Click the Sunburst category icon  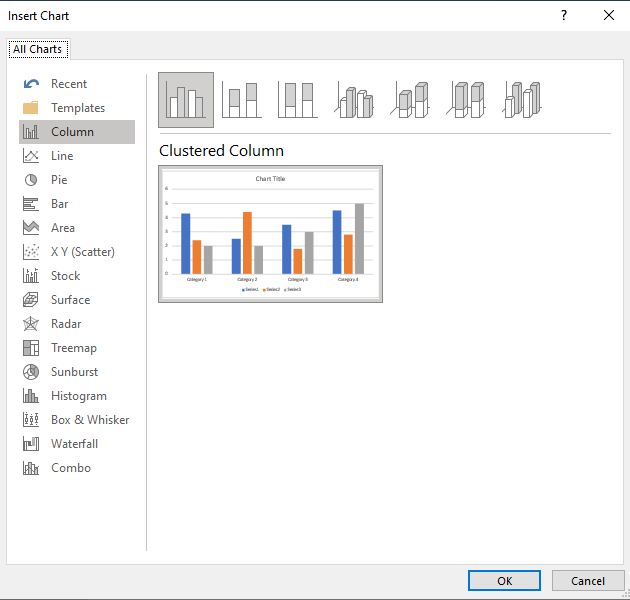(x=31, y=372)
